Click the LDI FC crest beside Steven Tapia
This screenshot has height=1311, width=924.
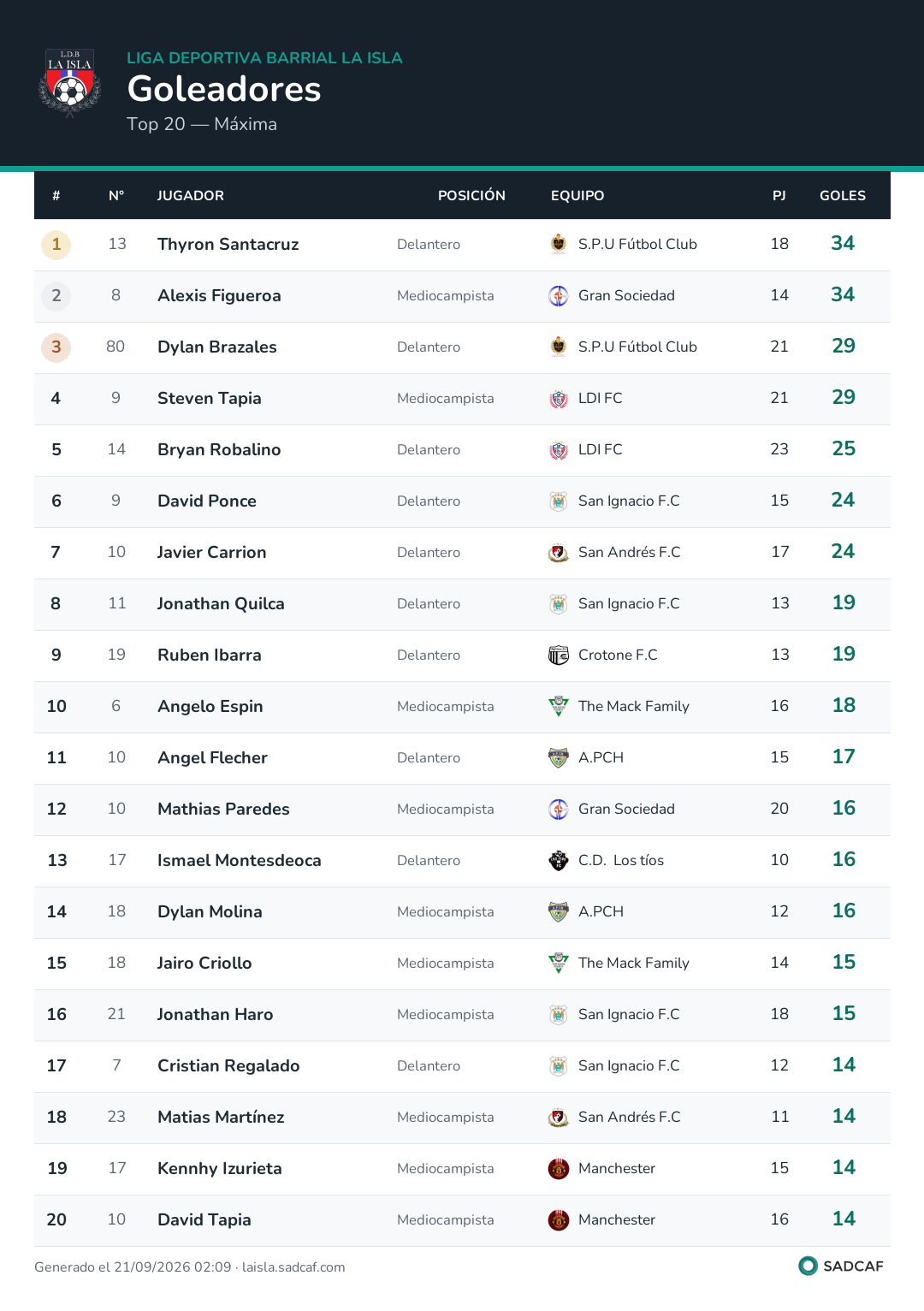pyautogui.click(x=559, y=398)
